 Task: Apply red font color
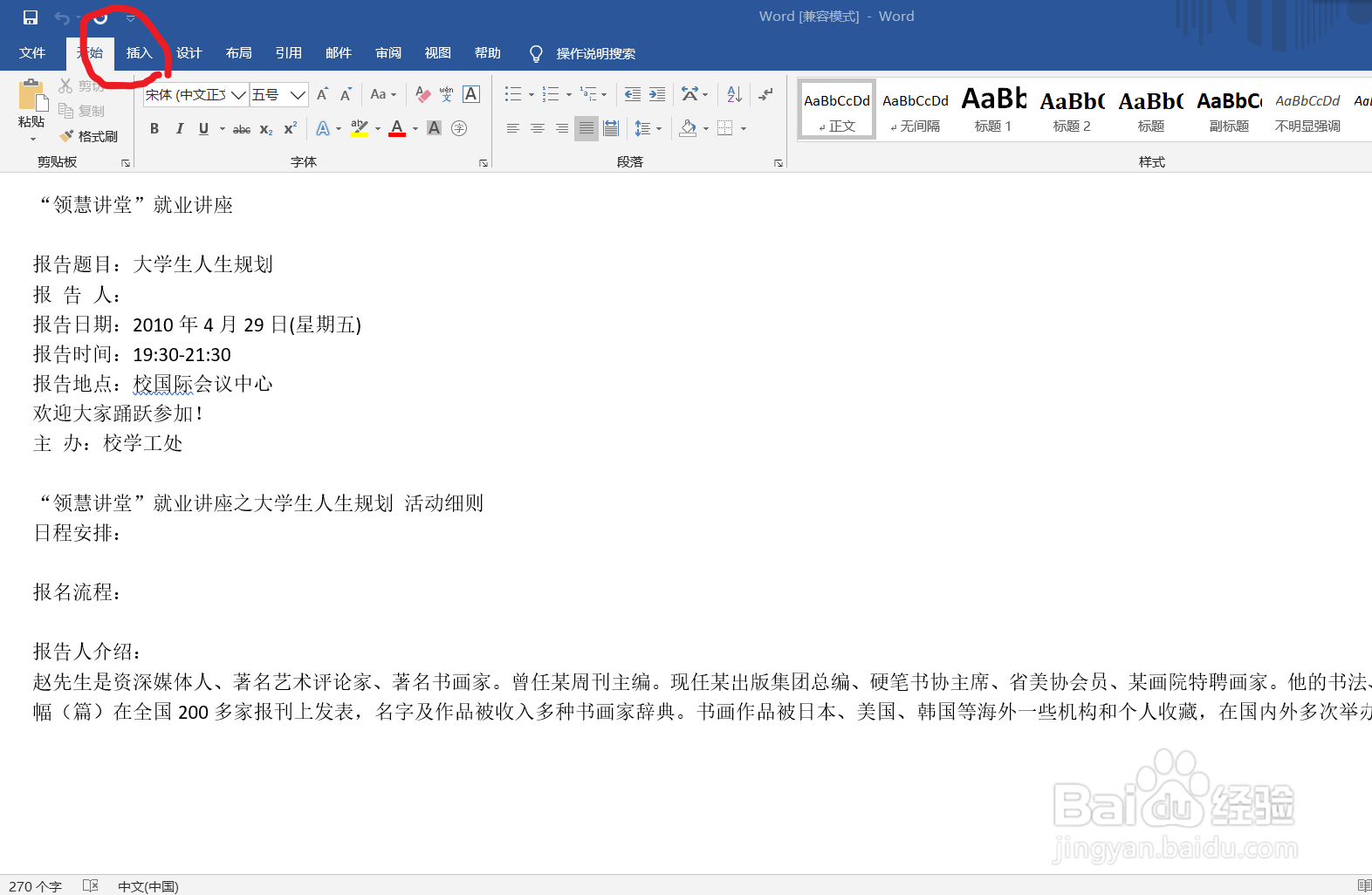[397, 128]
